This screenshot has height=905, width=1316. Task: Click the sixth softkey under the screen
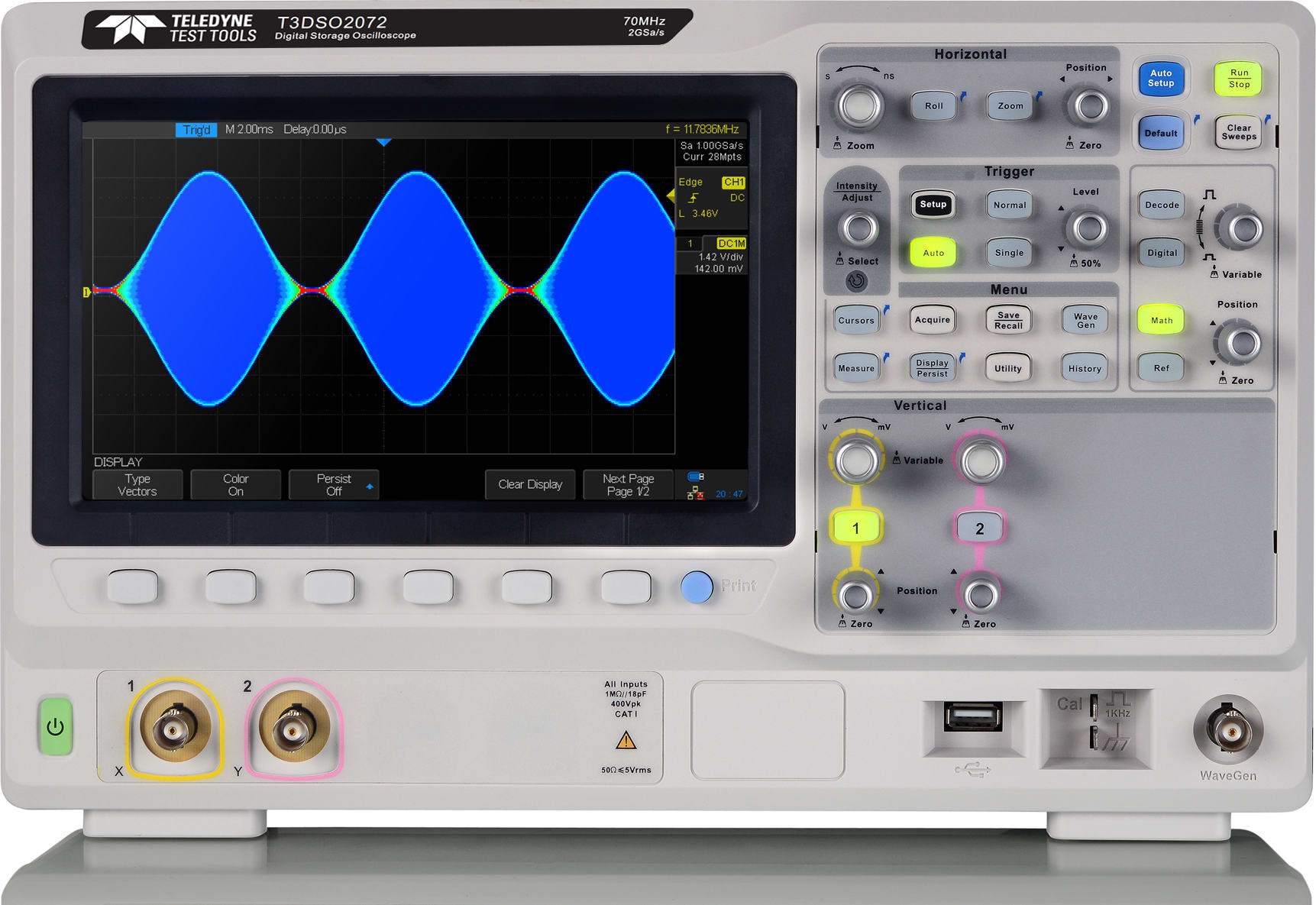click(x=626, y=587)
